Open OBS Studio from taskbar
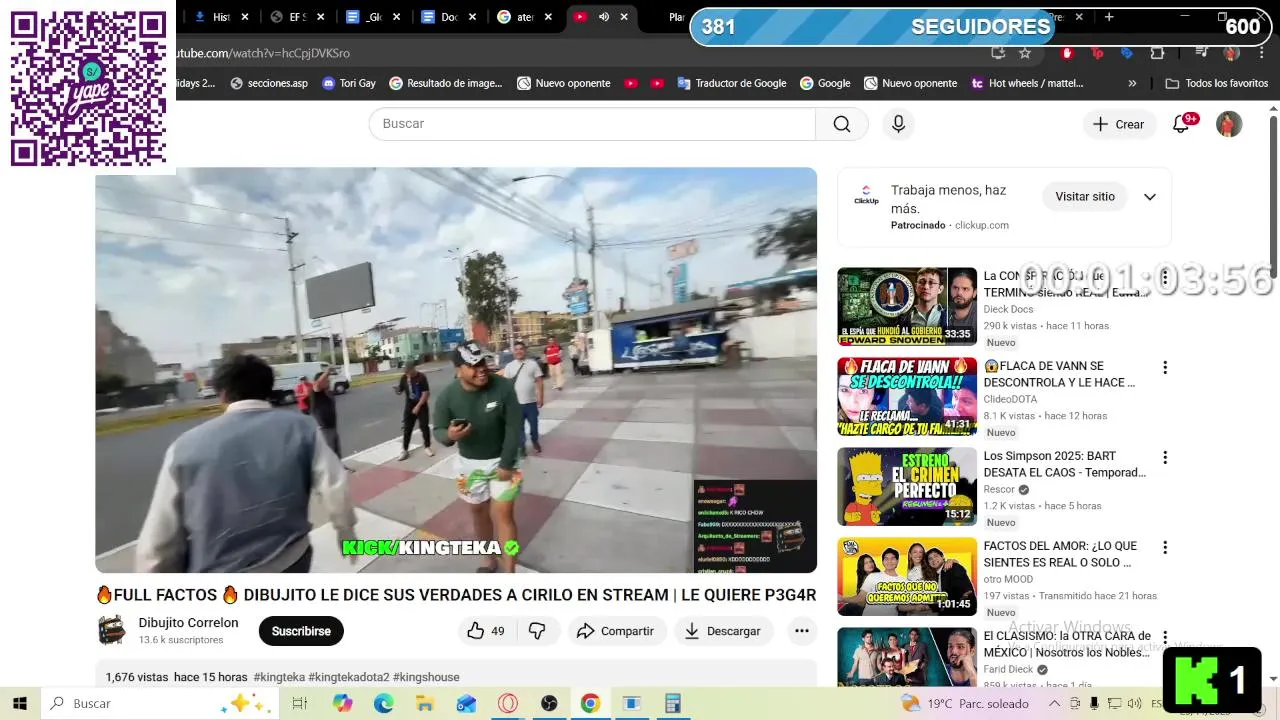 pos(549,703)
